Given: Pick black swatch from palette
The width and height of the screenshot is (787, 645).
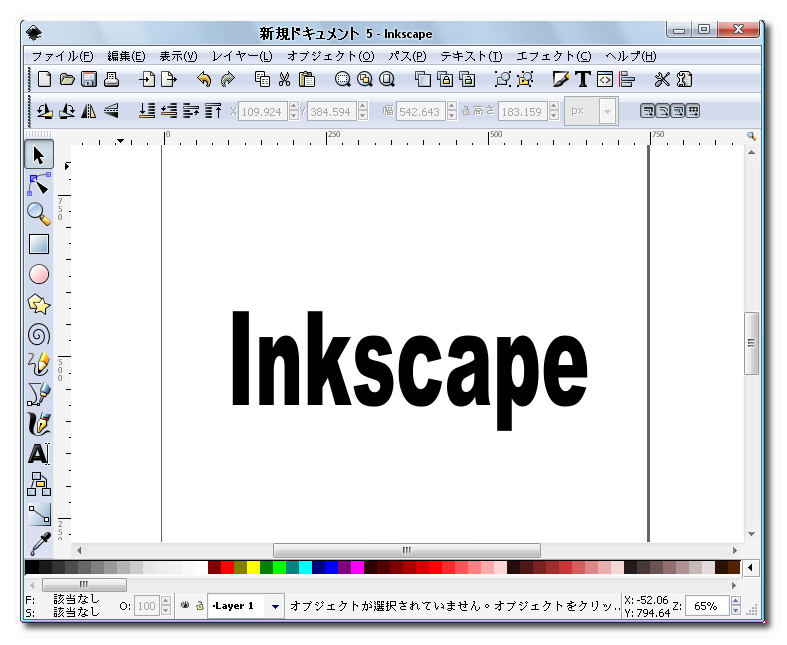Looking at the screenshot, I should pyautogui.click(x=31, y=568).
